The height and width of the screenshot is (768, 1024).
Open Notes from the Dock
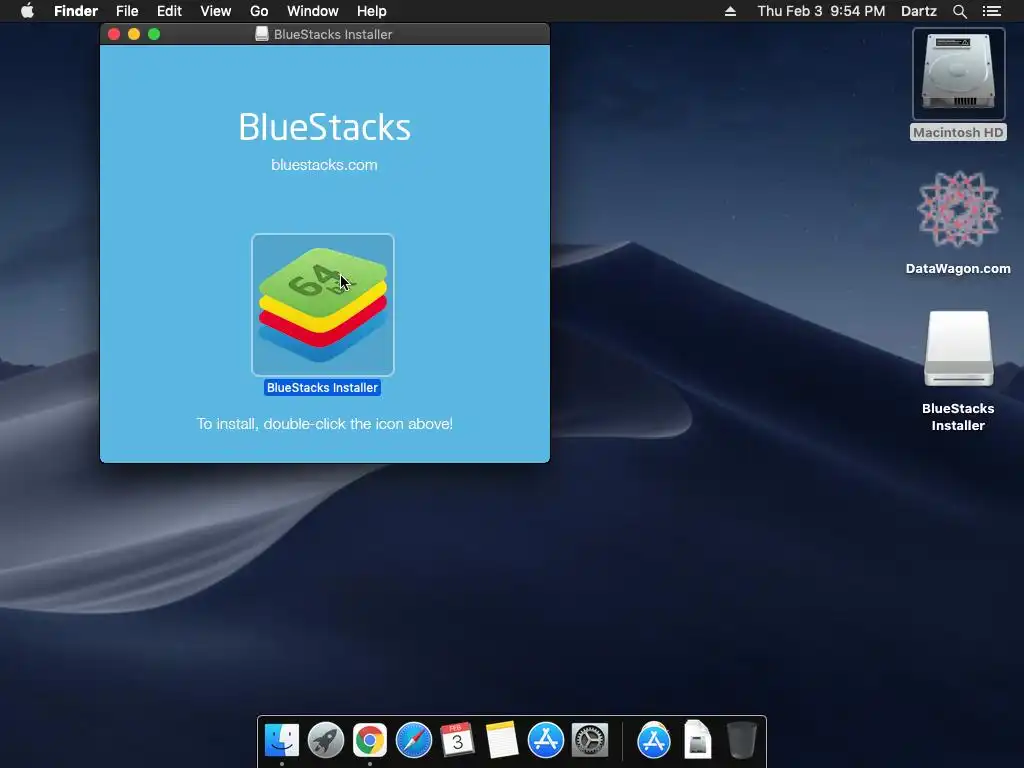(x=502, y=740)
